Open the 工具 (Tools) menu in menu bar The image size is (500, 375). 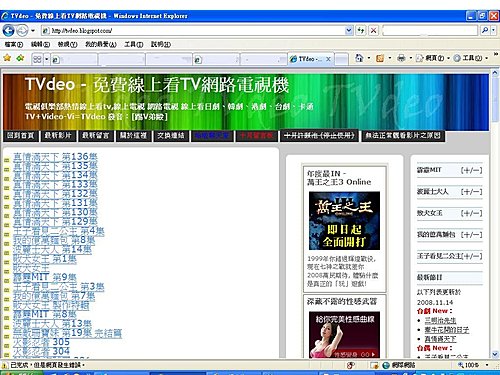pos(134,44)
